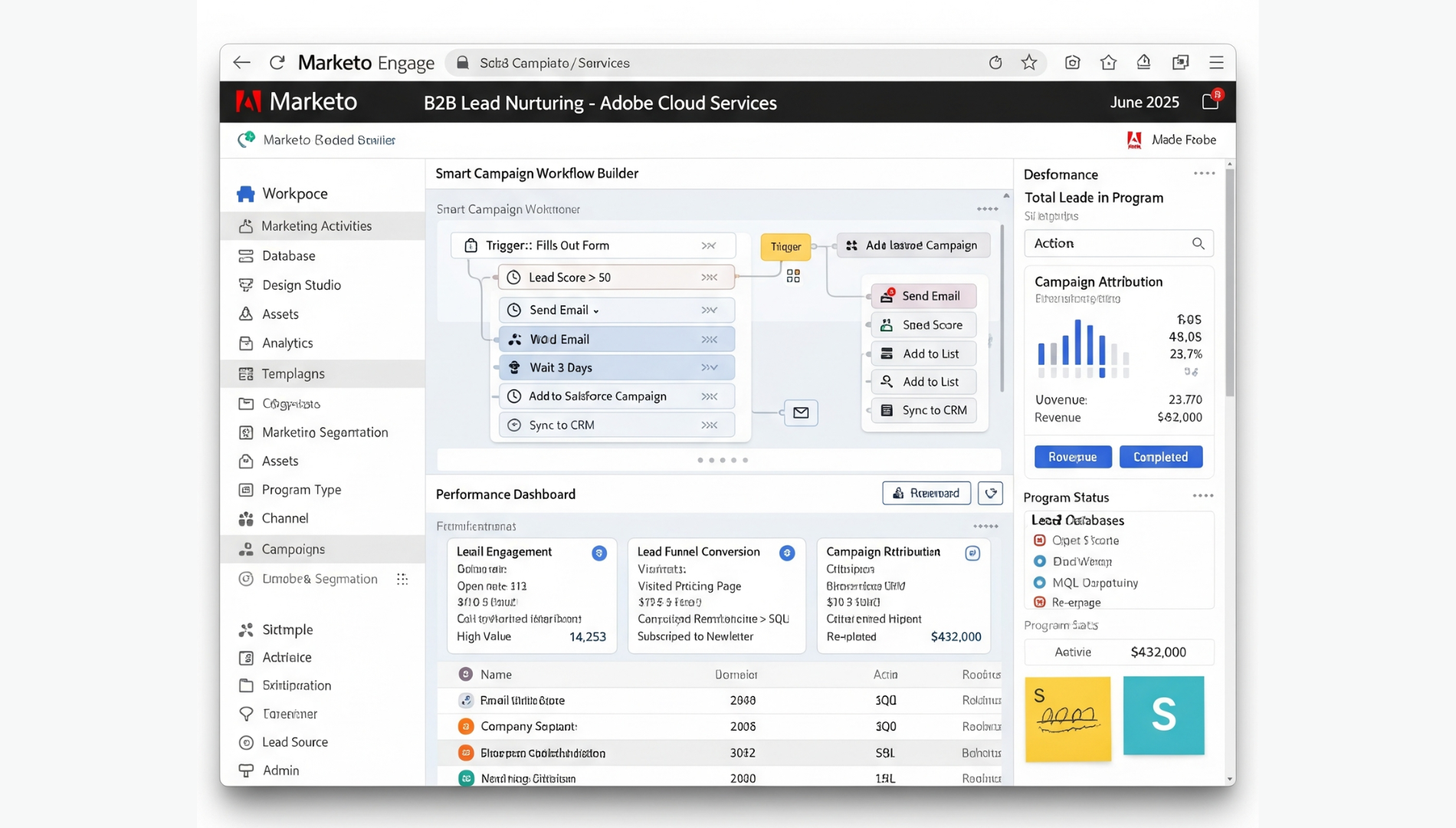Select Marketing Activities in the sidebar
1456x828 pixels.
(x=323, y=226)
